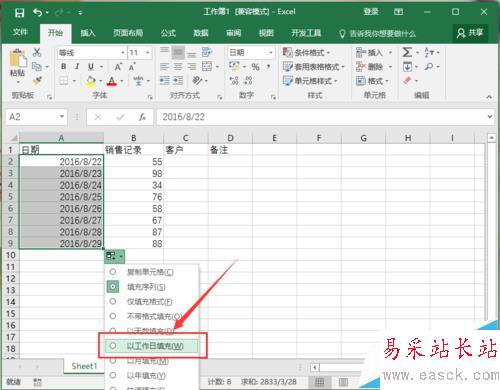Toggle Bold formatting
The width and height of the screenshot is (500, 390).
tap(63, 66)
